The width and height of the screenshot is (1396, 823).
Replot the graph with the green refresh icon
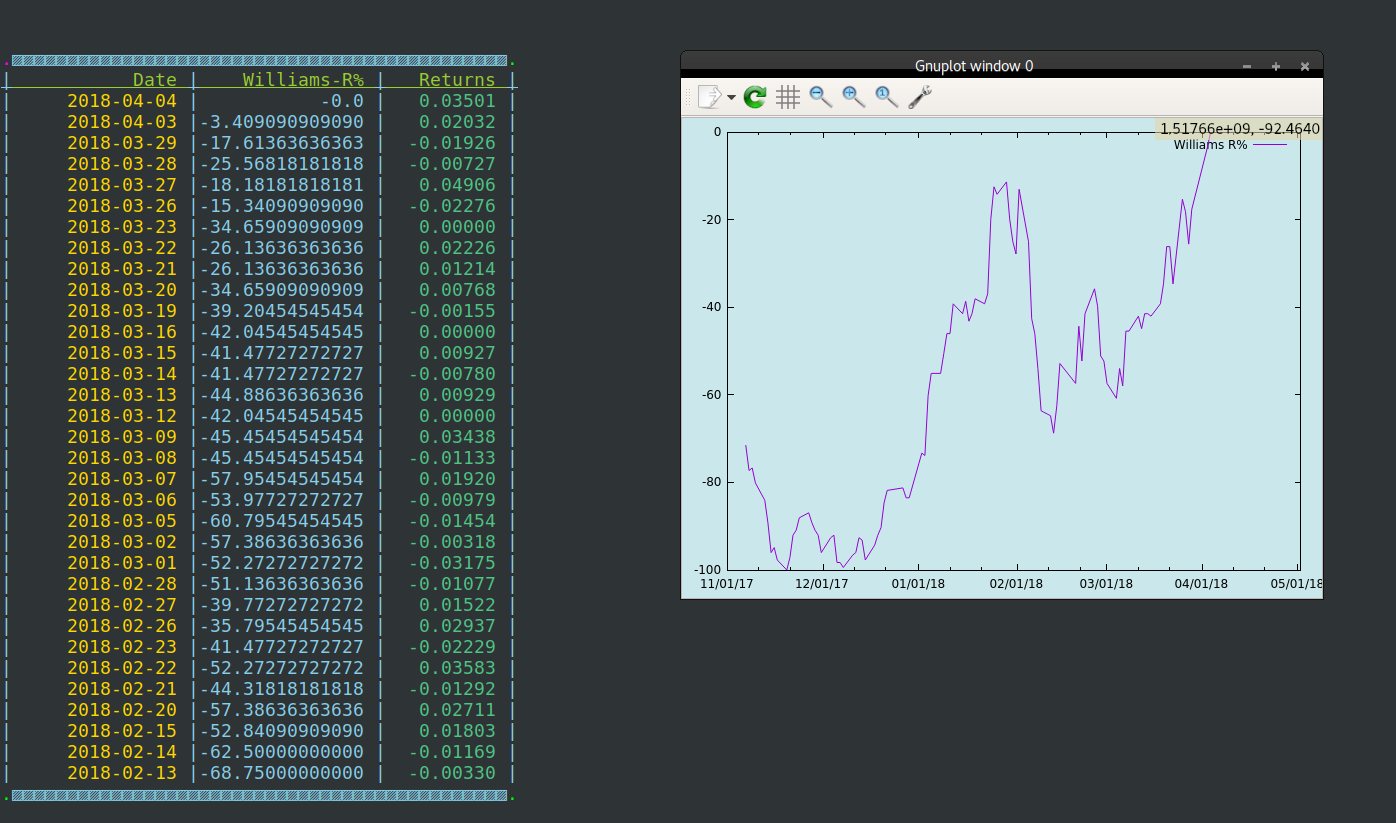pyautogui.click(x=755, y=97)
